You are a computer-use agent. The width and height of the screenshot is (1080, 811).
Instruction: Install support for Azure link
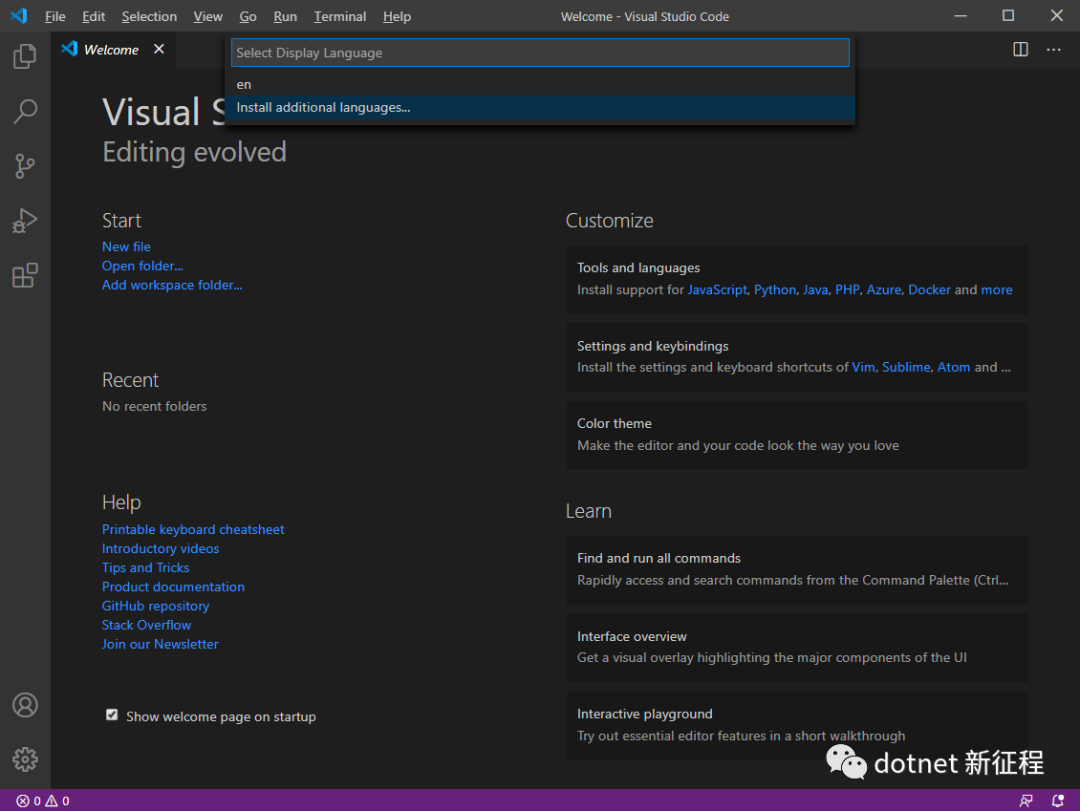click(x=884, y=290)
